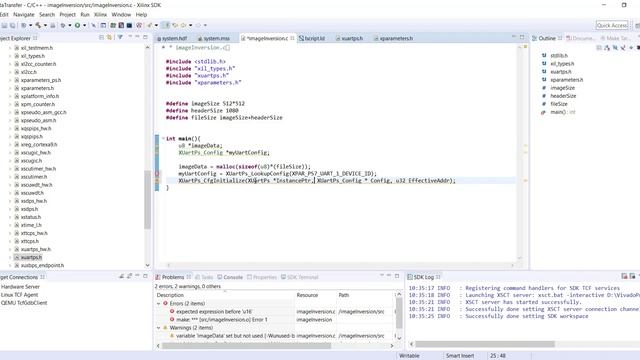
Task: Collapse the Warnings (2 items) group
Action: point(159,328)
